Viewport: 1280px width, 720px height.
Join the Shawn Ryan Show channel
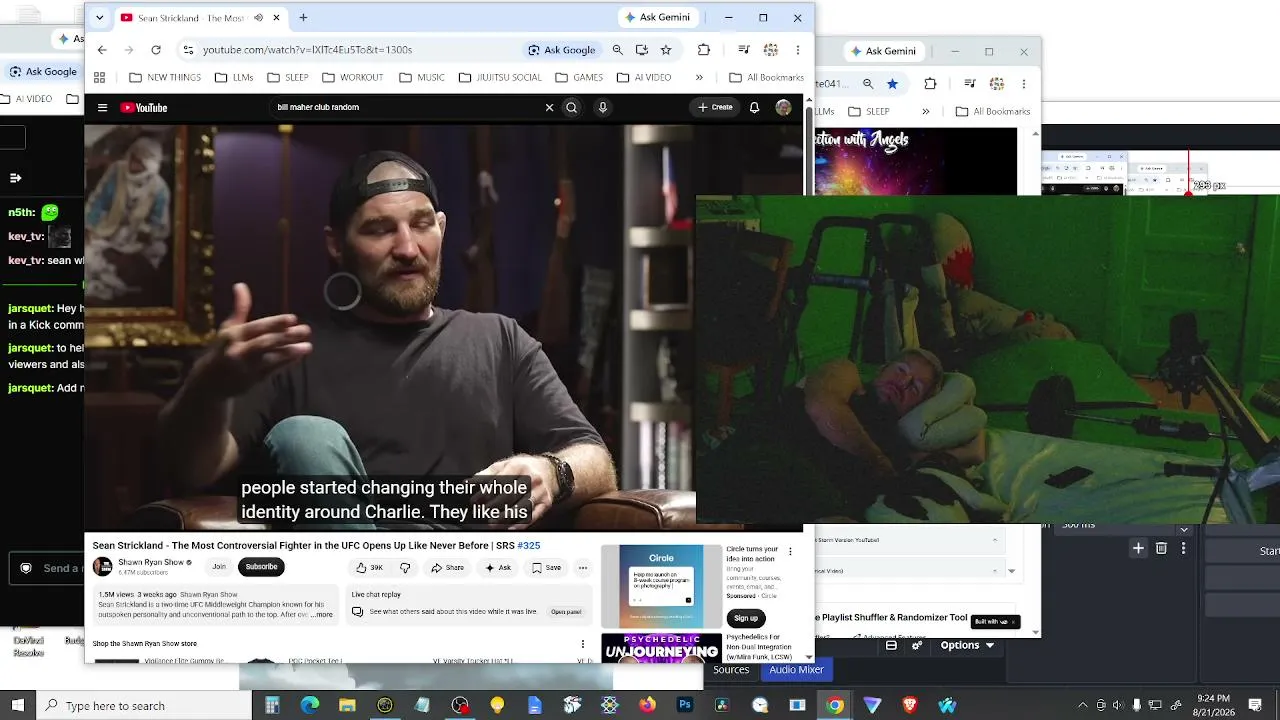click(219, 567)
